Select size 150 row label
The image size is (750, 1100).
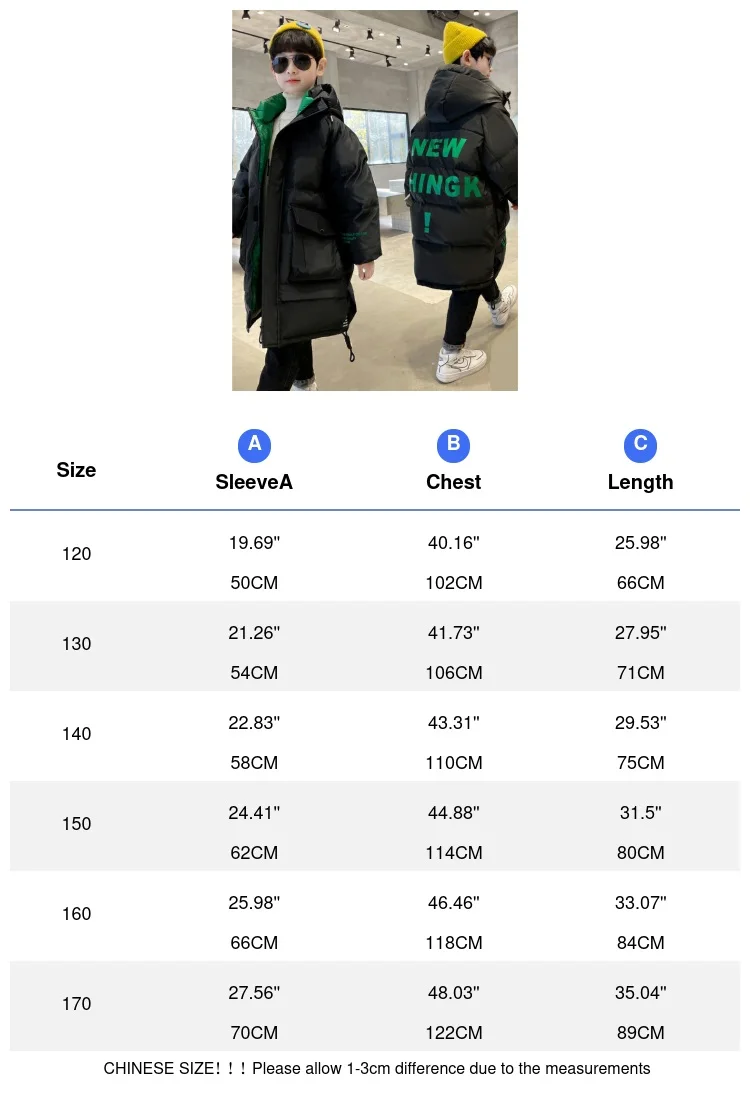[76, 824]
